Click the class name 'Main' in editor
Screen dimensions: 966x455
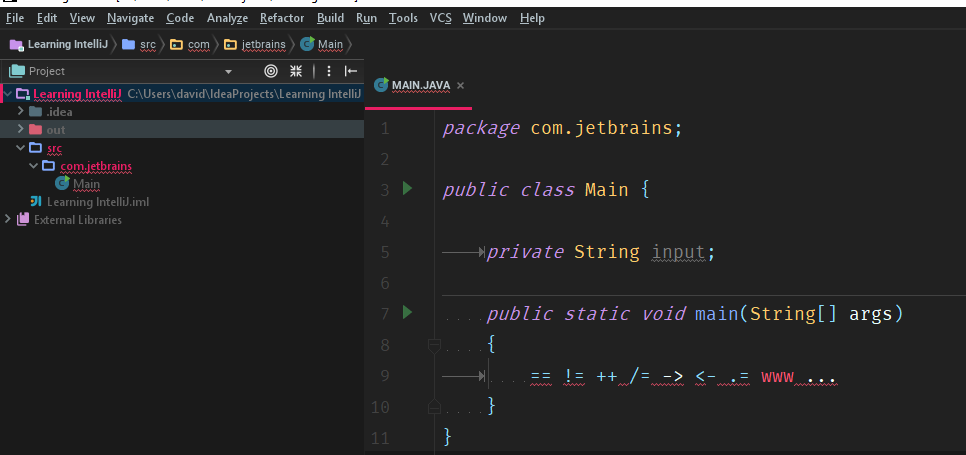[x=606, y=190]
